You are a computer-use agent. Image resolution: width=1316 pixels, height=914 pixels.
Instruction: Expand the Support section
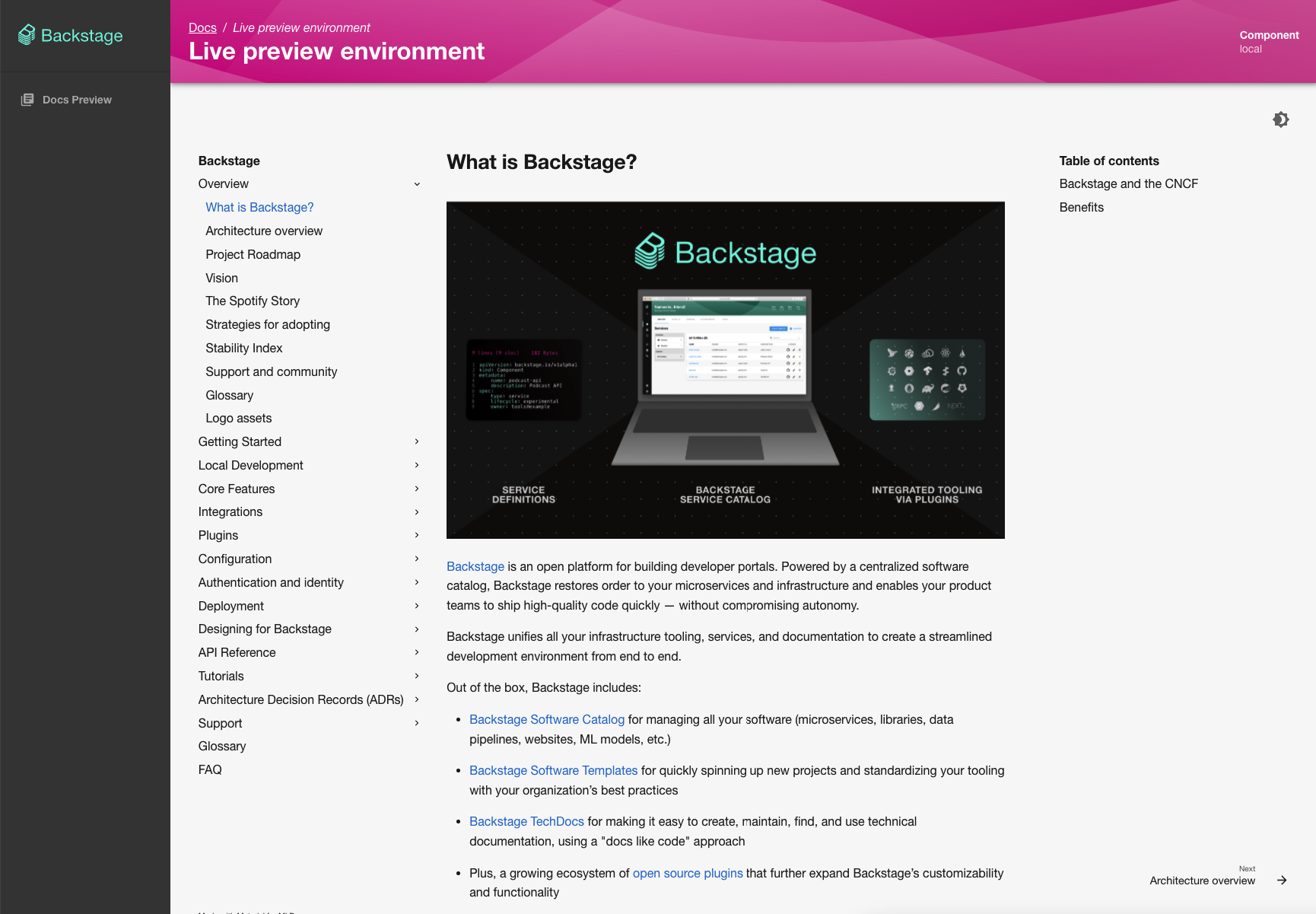(x=417, y=723)
